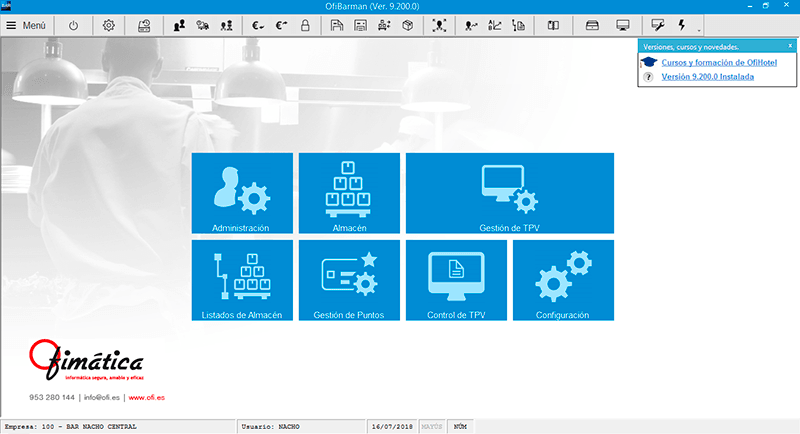Click the lightning bolt toolbar icon

click(x=682, y=25)
